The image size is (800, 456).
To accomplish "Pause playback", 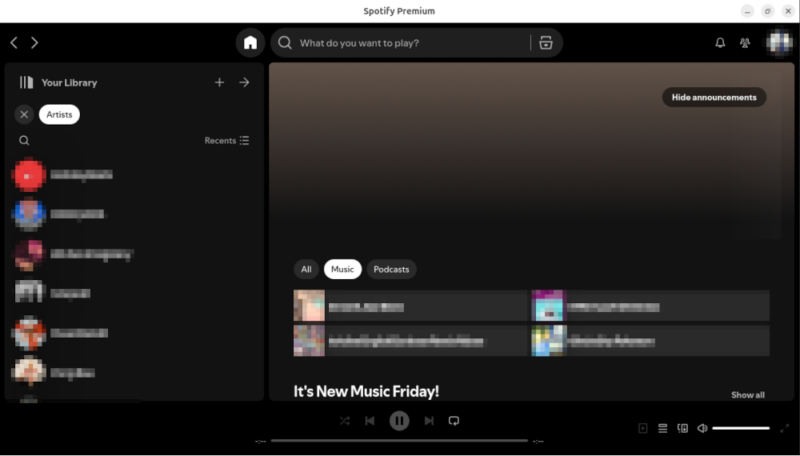I will point(399,421).
